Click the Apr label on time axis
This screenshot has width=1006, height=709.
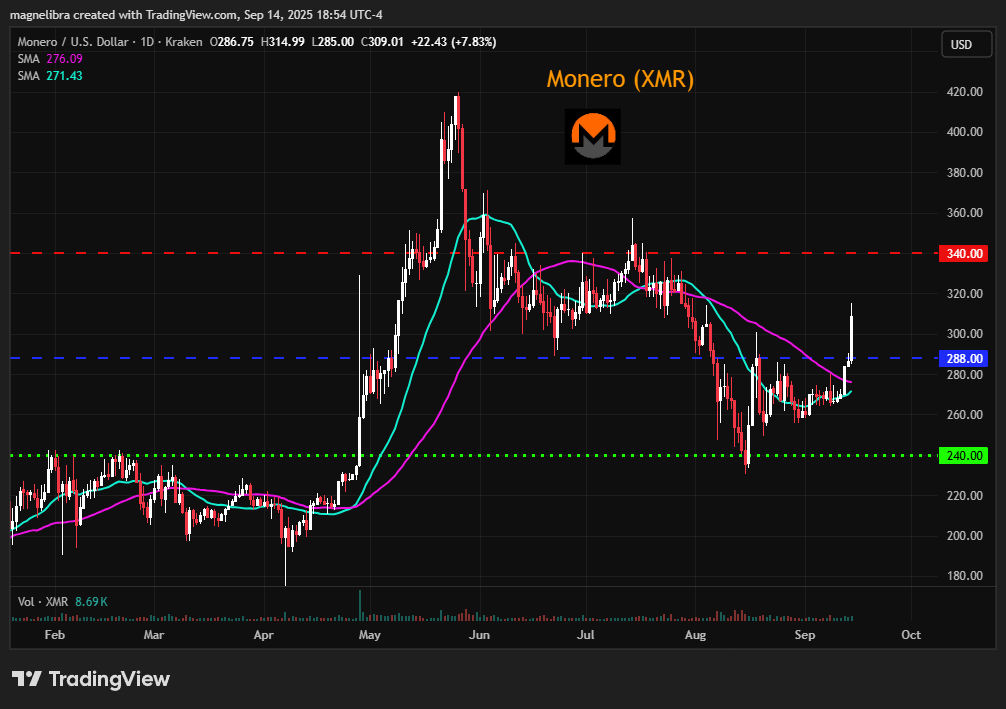pyautogui.click(x=264, y=635)
